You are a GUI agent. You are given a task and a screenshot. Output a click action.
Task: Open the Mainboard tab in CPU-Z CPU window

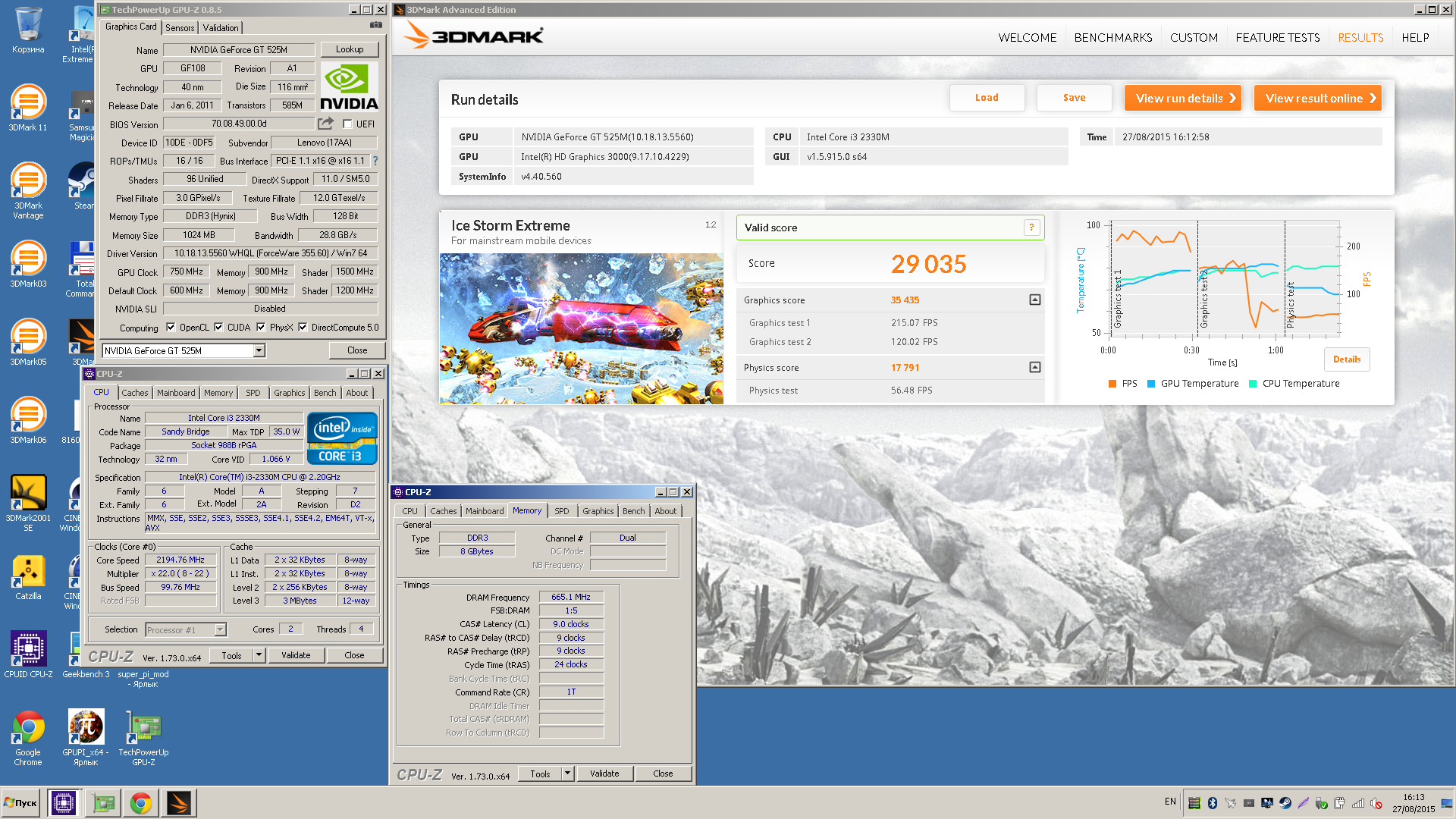tap(176, 393)
